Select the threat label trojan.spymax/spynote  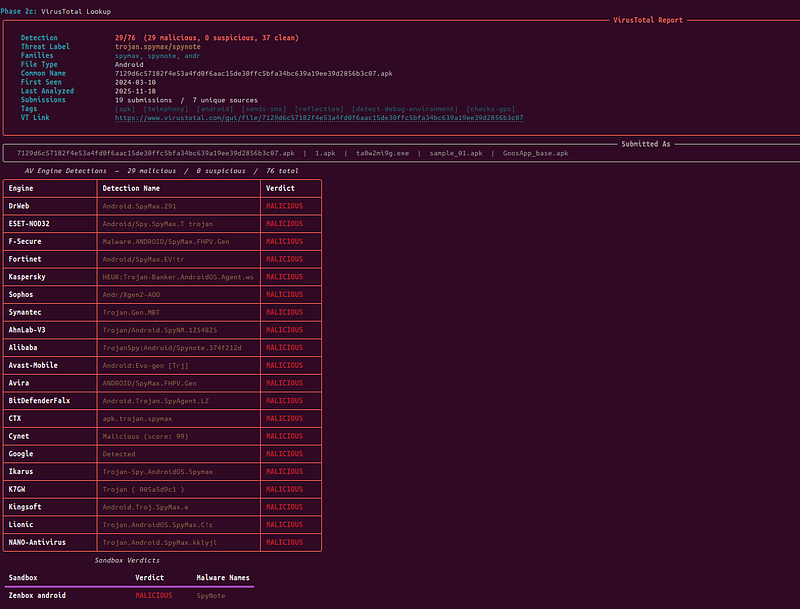[158, 46]
